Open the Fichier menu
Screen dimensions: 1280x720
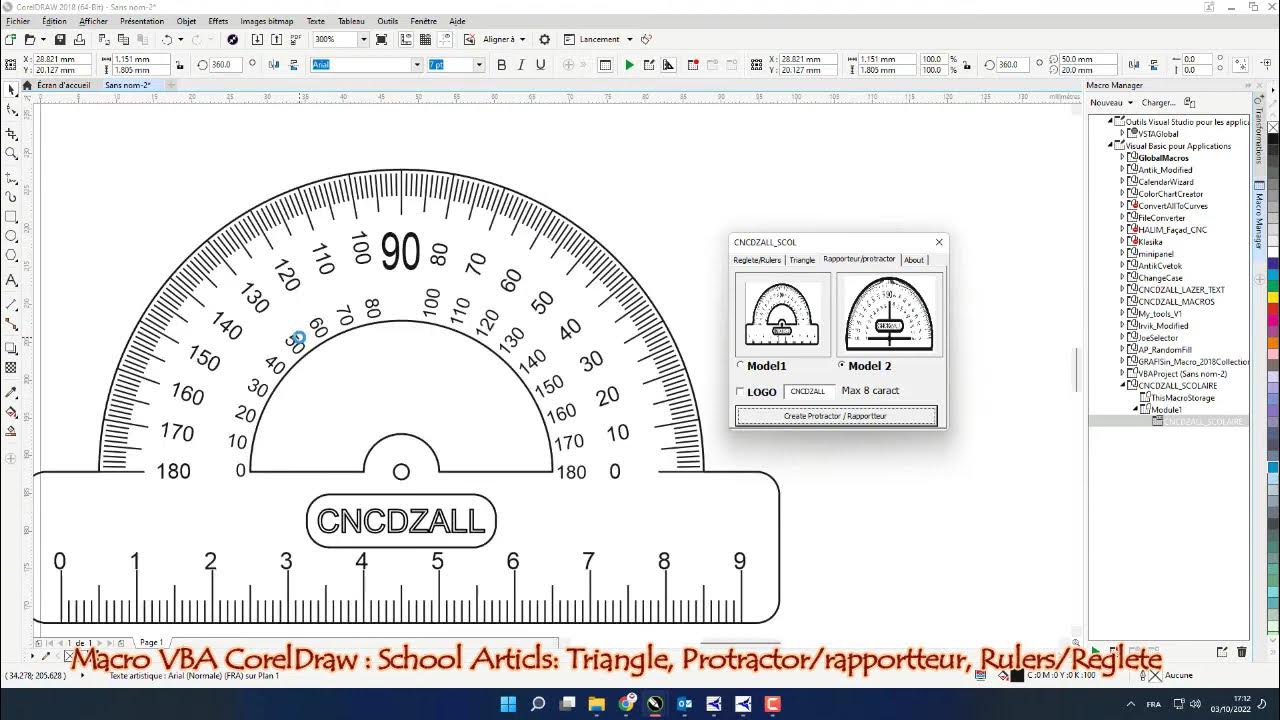click(18, 21)
